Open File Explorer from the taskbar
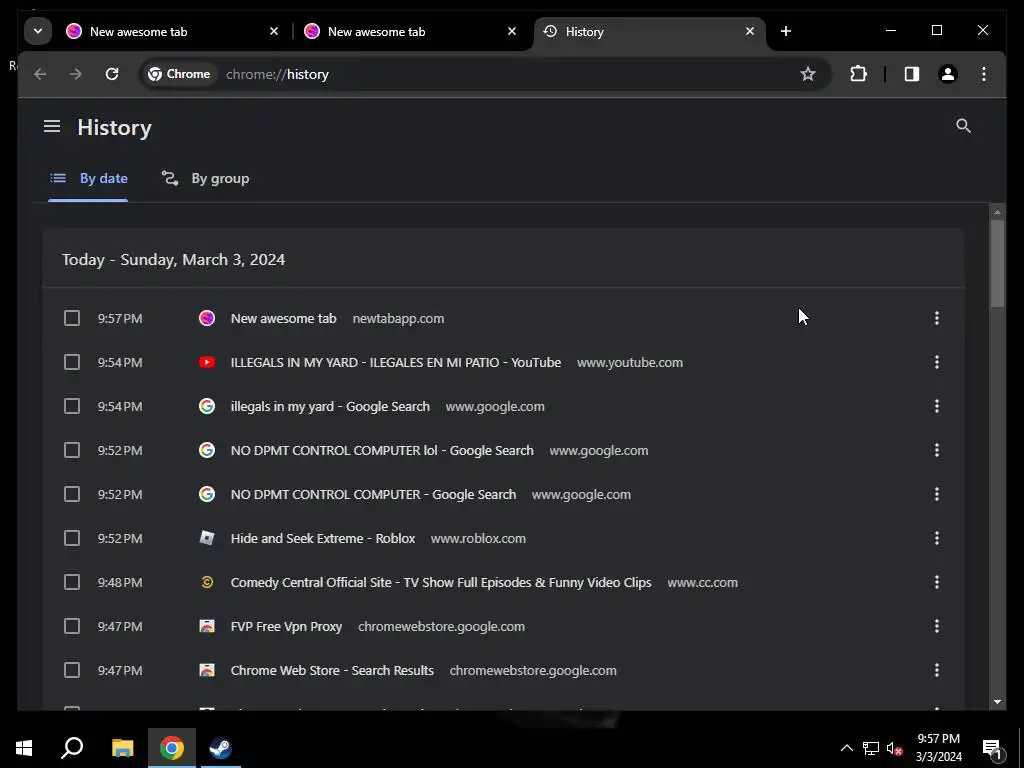 pos(122,748)
